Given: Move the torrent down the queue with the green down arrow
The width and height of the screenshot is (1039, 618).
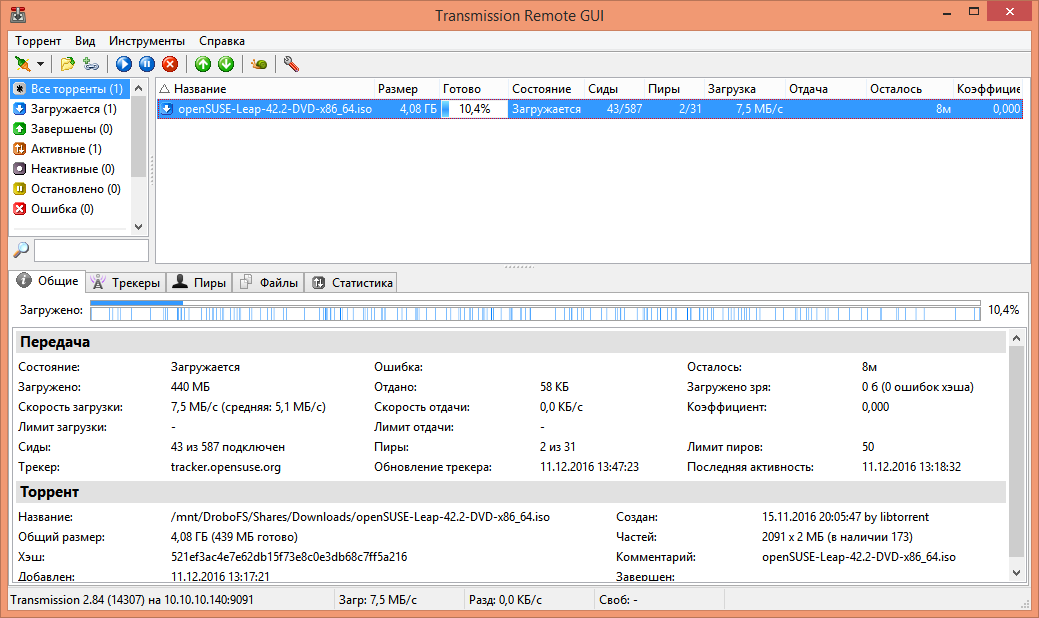Looking at the screenshot, I should click(226, 64).
